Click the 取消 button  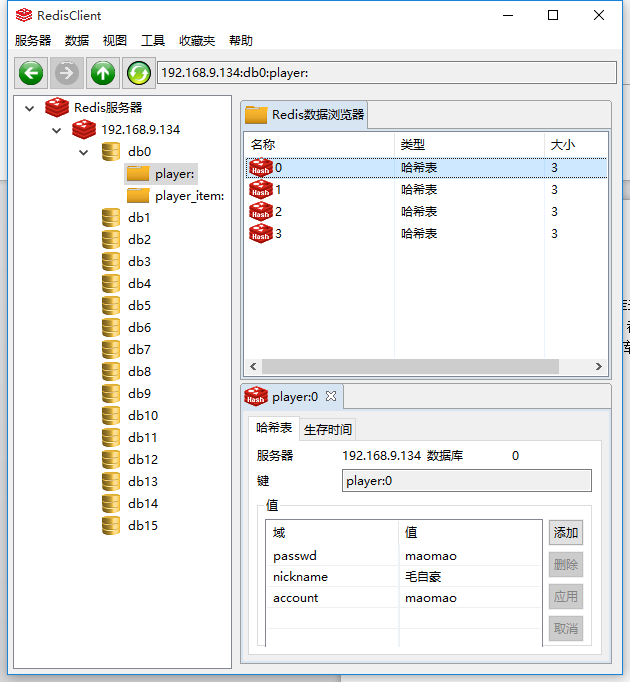566,629
